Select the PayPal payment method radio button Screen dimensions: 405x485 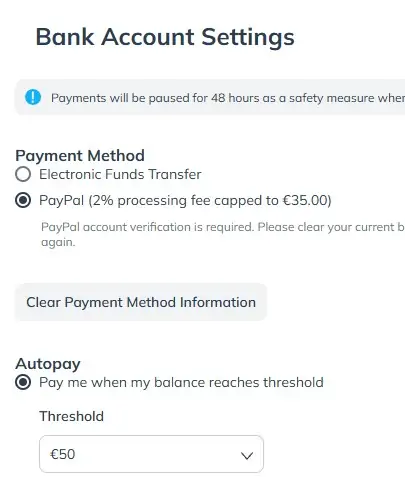(23, 201)
